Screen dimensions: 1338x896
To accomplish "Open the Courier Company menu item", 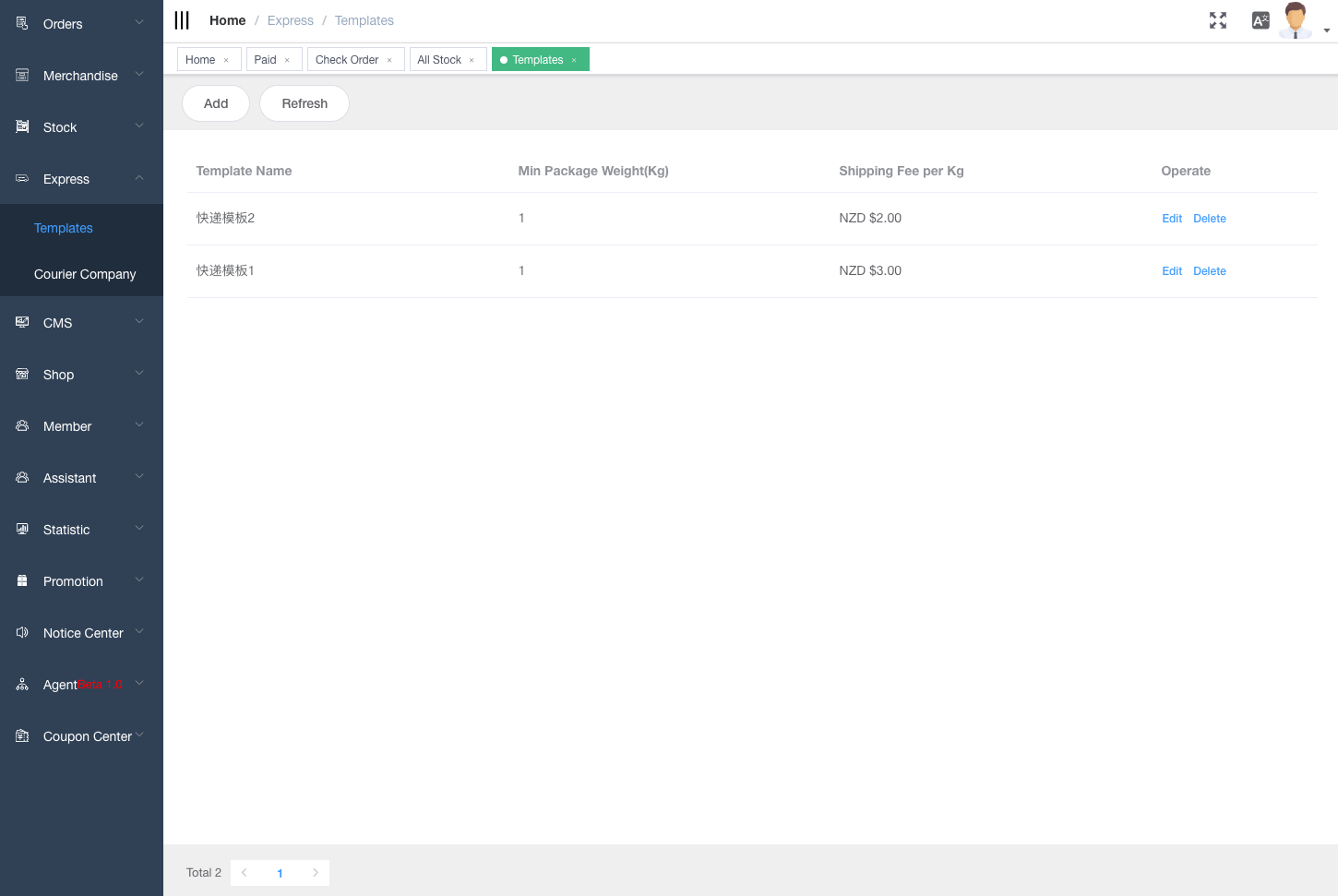I will click(x=85, y=274).
